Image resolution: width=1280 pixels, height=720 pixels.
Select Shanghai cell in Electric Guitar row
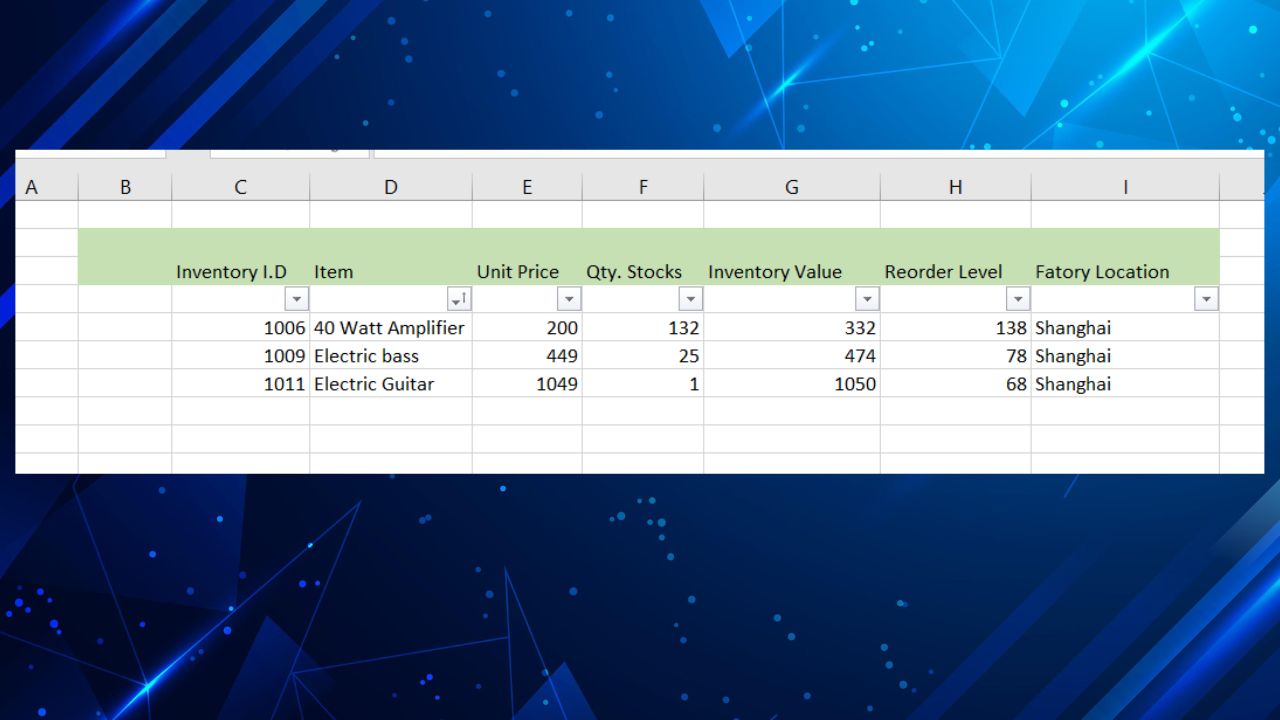[x=1125, y=383]
